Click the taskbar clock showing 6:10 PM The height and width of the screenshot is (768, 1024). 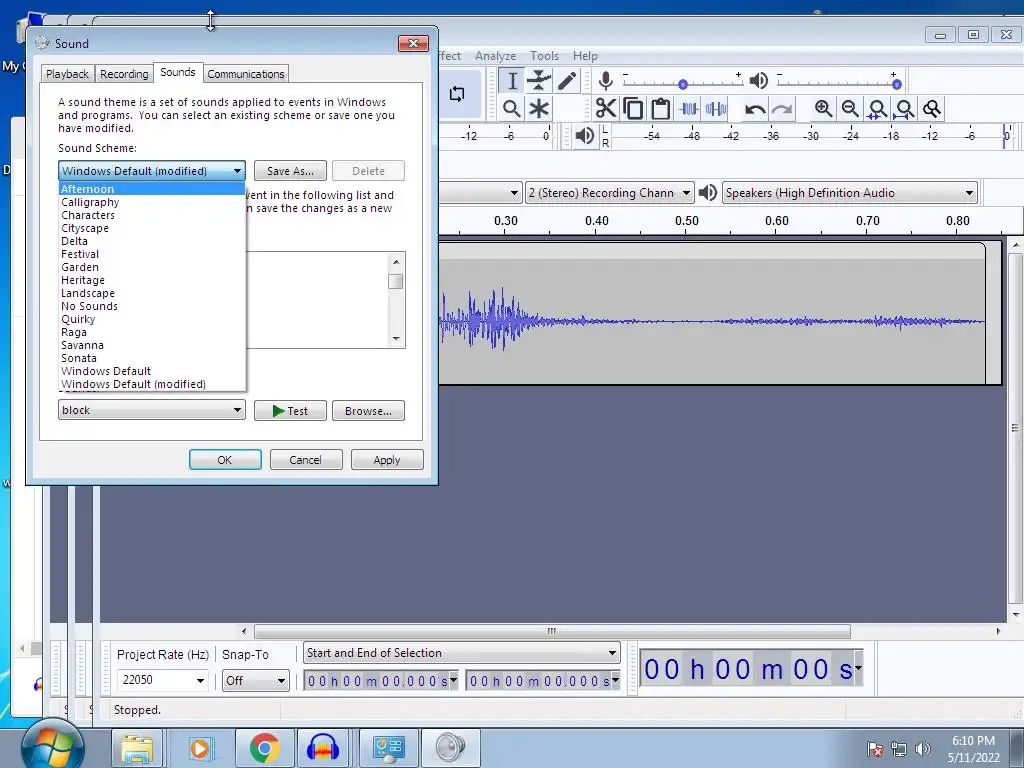tap(973, 749)
